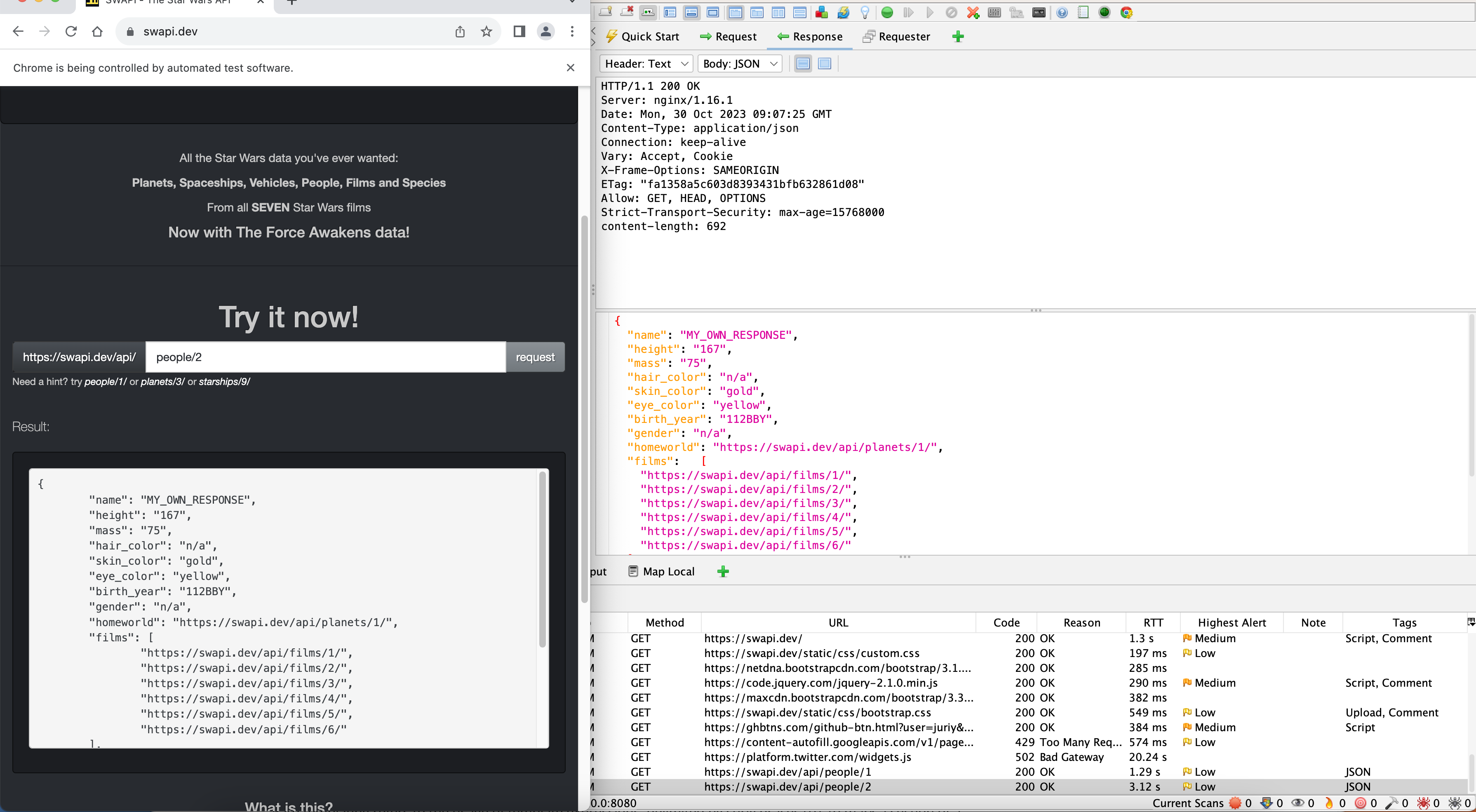
Task: Click the light bulb toolbar icon
Action: (865, 13)
